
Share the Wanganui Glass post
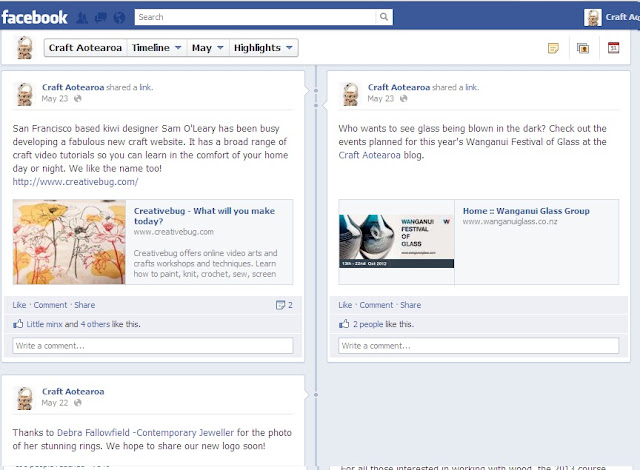(x=411, y=305)
